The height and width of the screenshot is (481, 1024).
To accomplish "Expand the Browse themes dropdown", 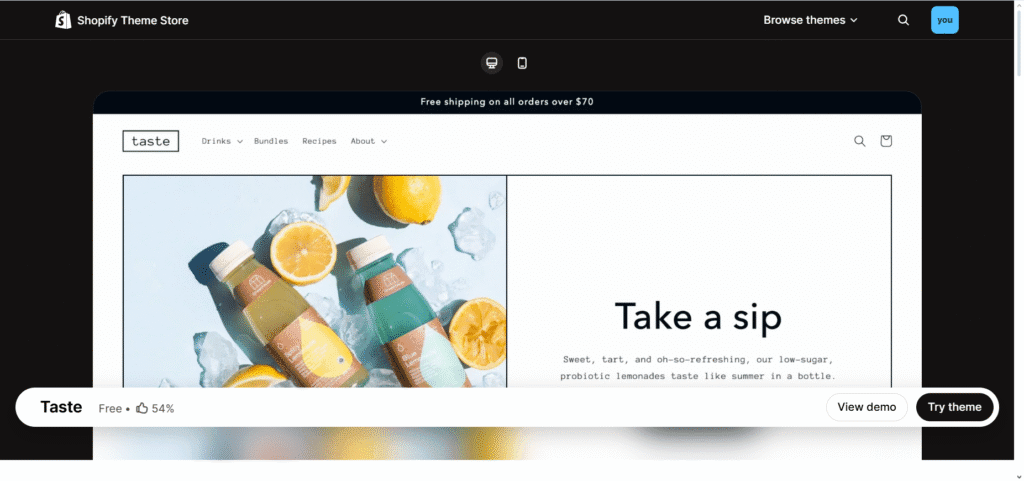I will pyautogui.click(x=810, y=20).
